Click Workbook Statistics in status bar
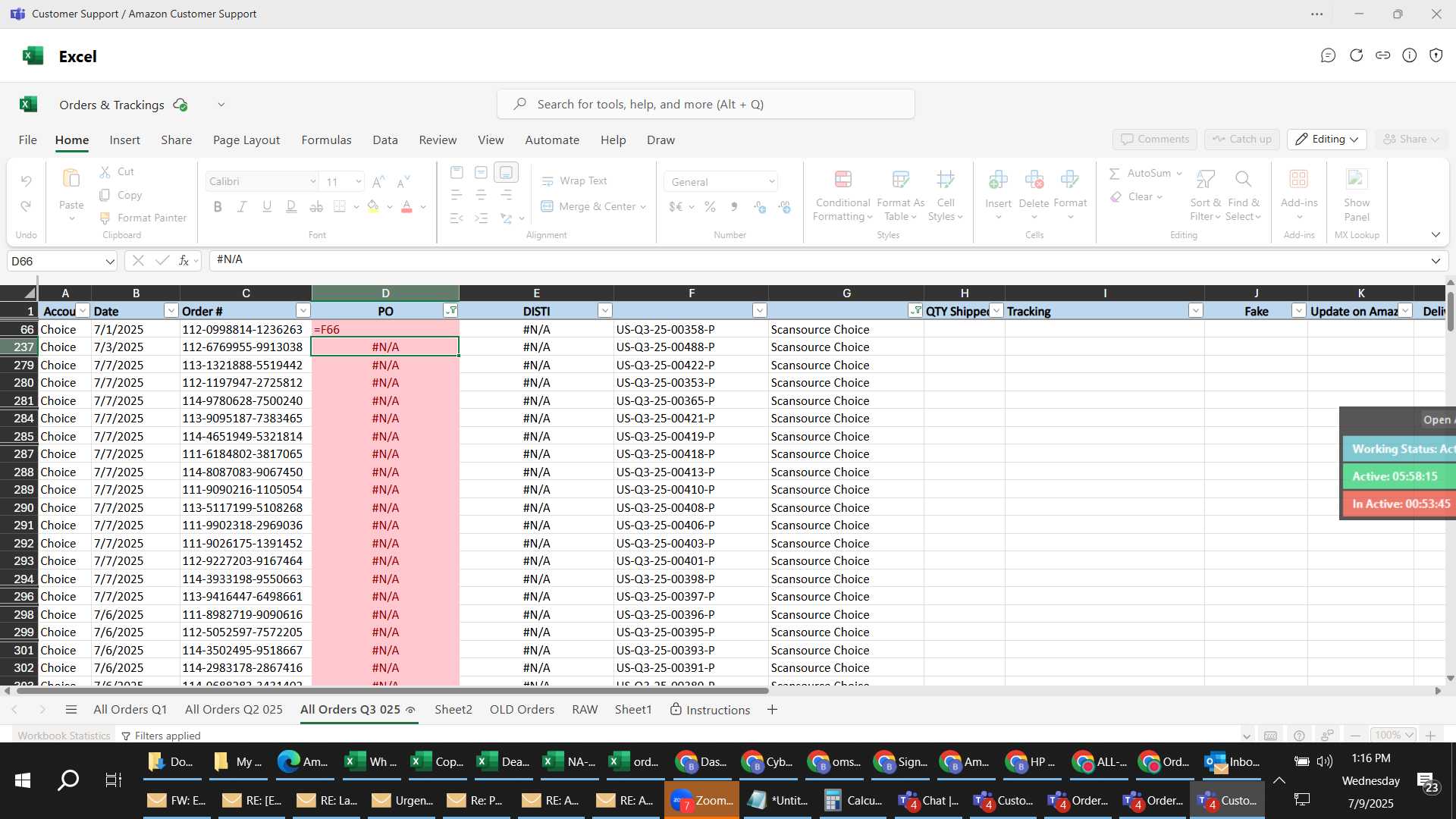This screenshot has width=1456, height=819. coord(64,736)
